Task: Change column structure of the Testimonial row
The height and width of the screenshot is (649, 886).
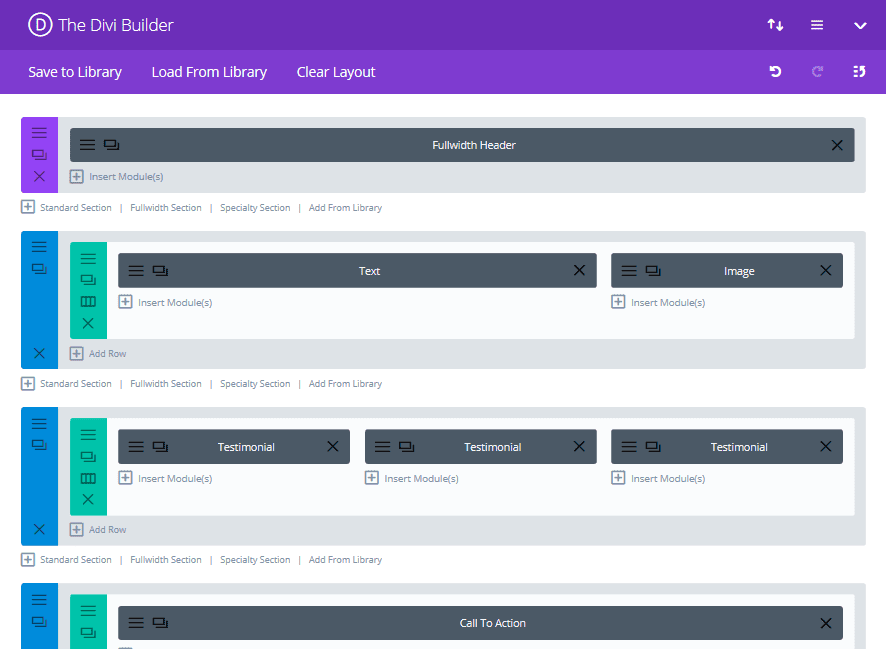Action: pos(88,477)
